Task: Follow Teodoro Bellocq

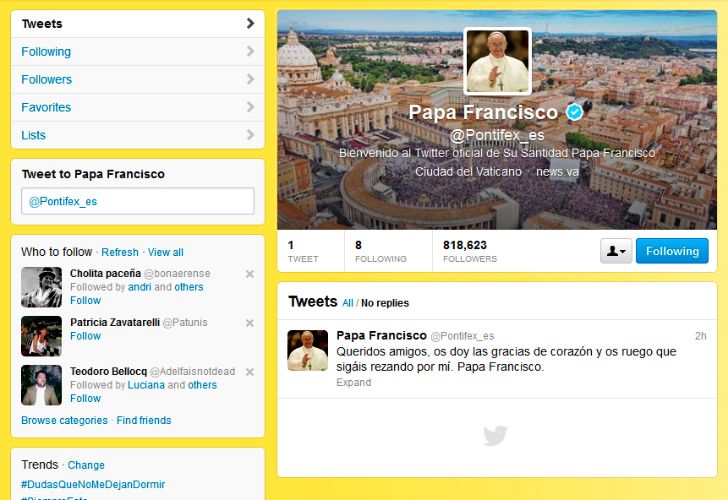Action: coord(85,398)
